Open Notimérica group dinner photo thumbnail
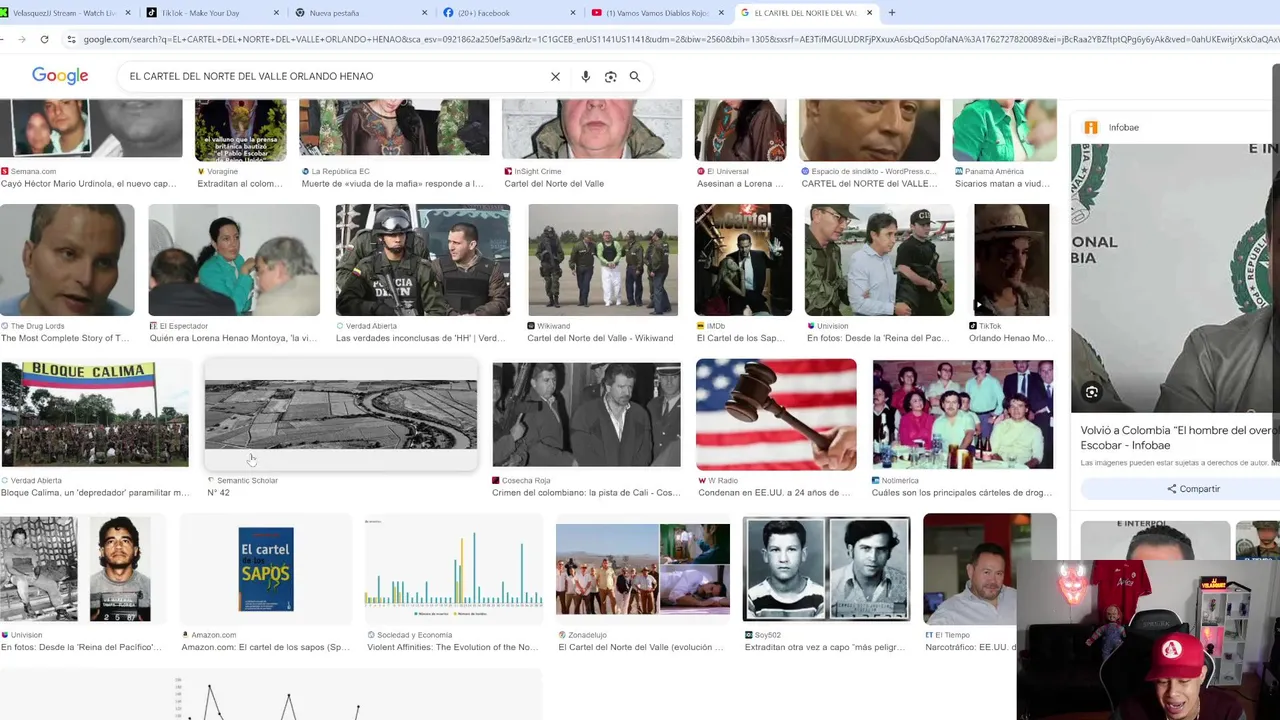Image resolution: width=1280 pixels, height=720 pixels. (963, 414)
